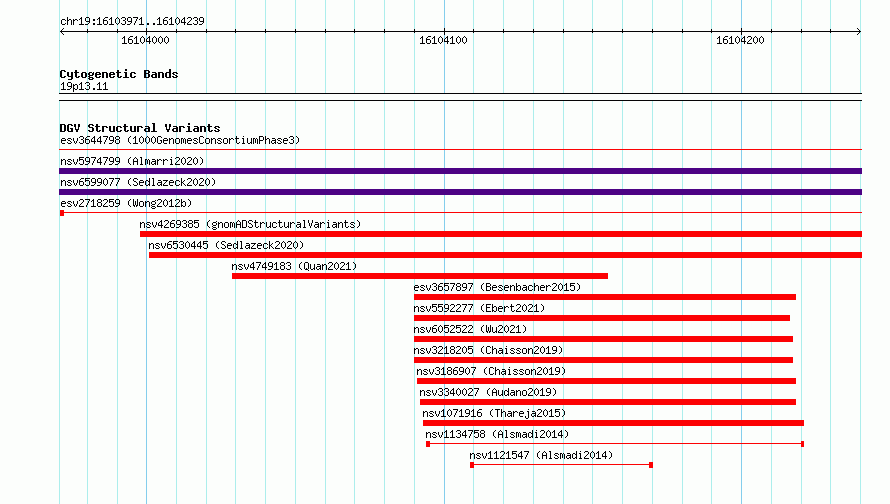
Task: Click the left endpoint square of nsv1121547
Action: [x=472, y=465]
